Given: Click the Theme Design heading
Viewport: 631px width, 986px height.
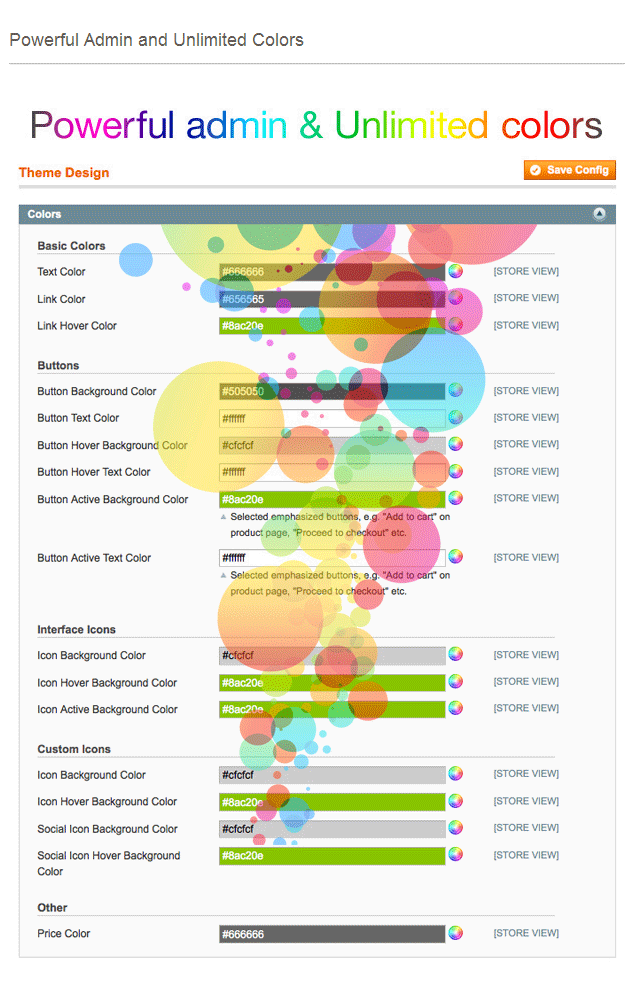Looking at the screenshot, I should [x=64, y=173].
